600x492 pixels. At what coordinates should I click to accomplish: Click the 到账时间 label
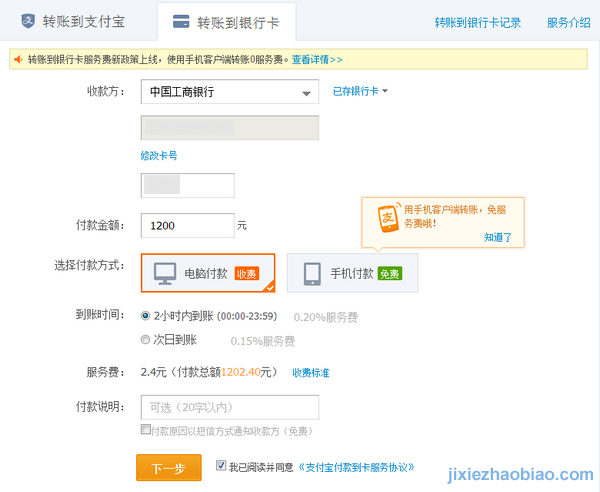[x=100, y=315]
